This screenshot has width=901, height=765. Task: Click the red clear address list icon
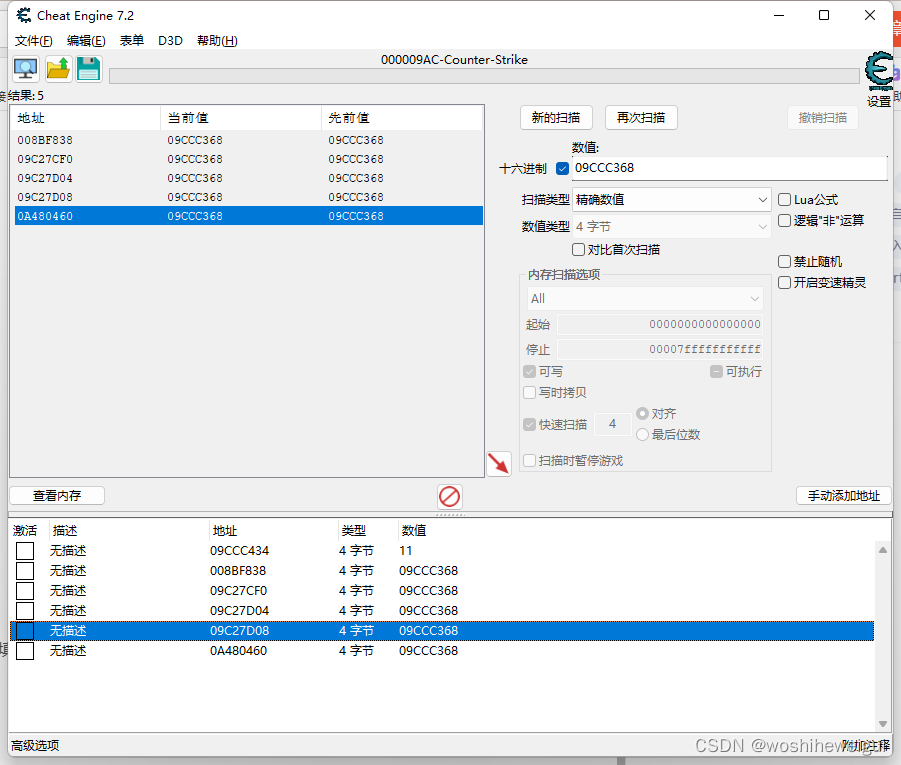tap(449, 497)
